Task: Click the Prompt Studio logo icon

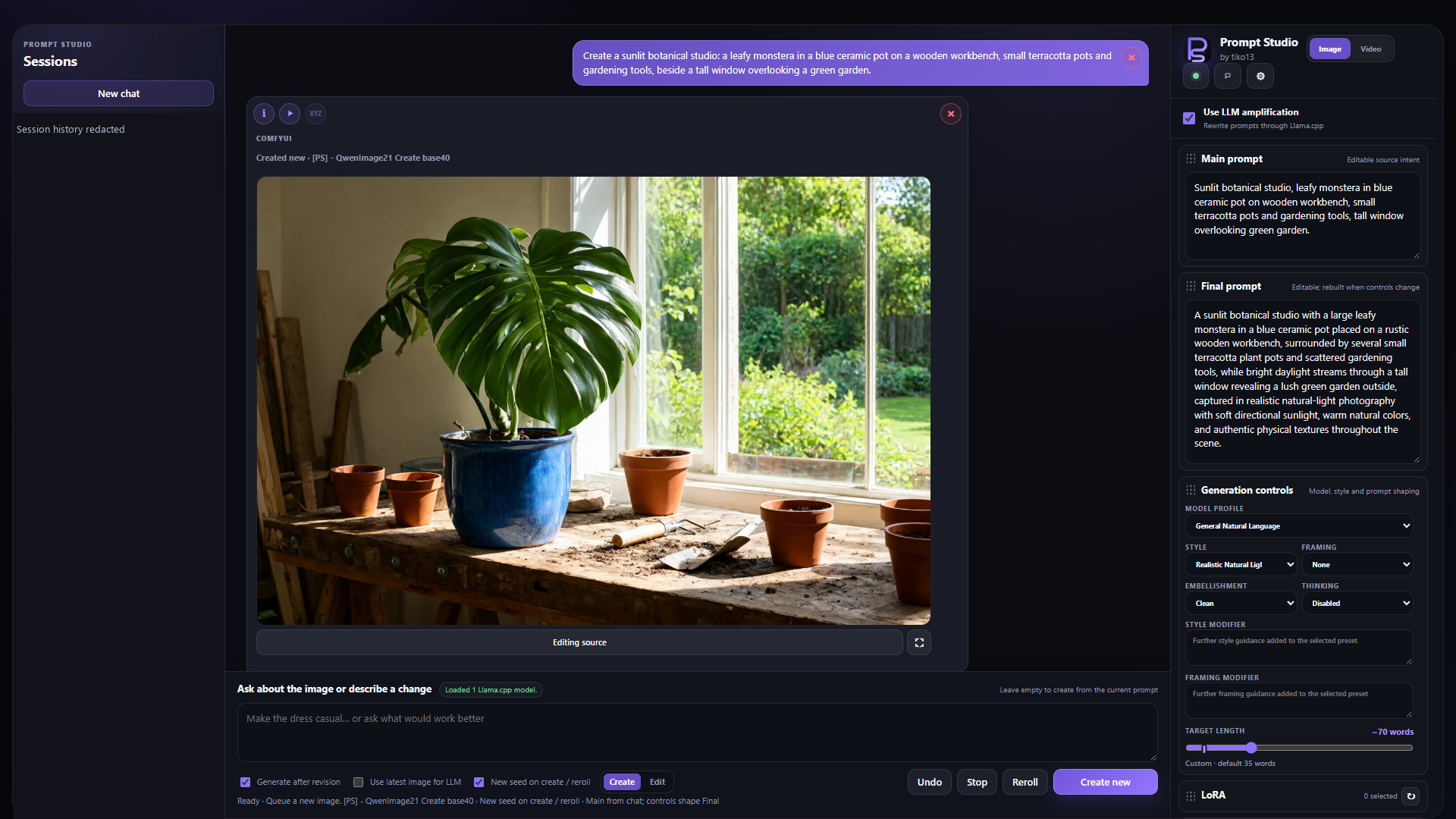Action: click(1197, 49)
